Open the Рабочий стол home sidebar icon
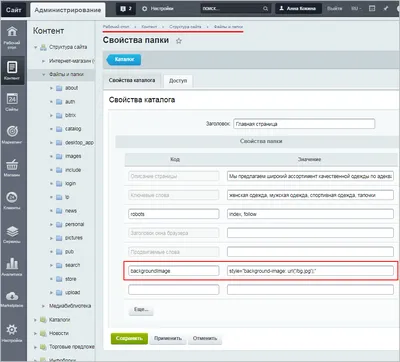 point(12,37)
